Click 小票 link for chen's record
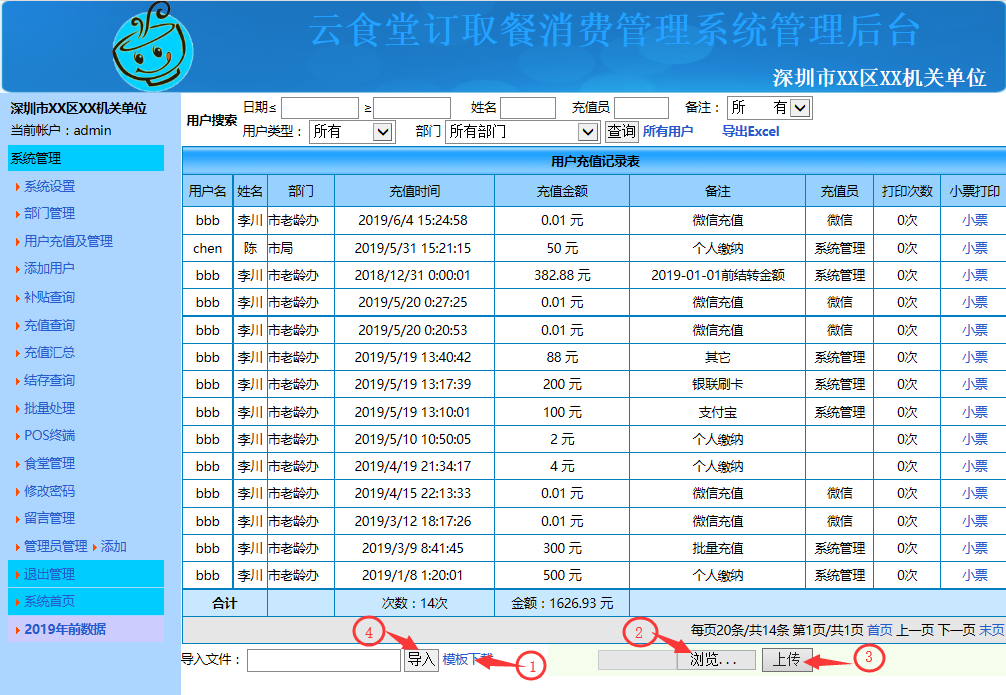This screenshot has height=695, width=1006. tap(974, 248)
